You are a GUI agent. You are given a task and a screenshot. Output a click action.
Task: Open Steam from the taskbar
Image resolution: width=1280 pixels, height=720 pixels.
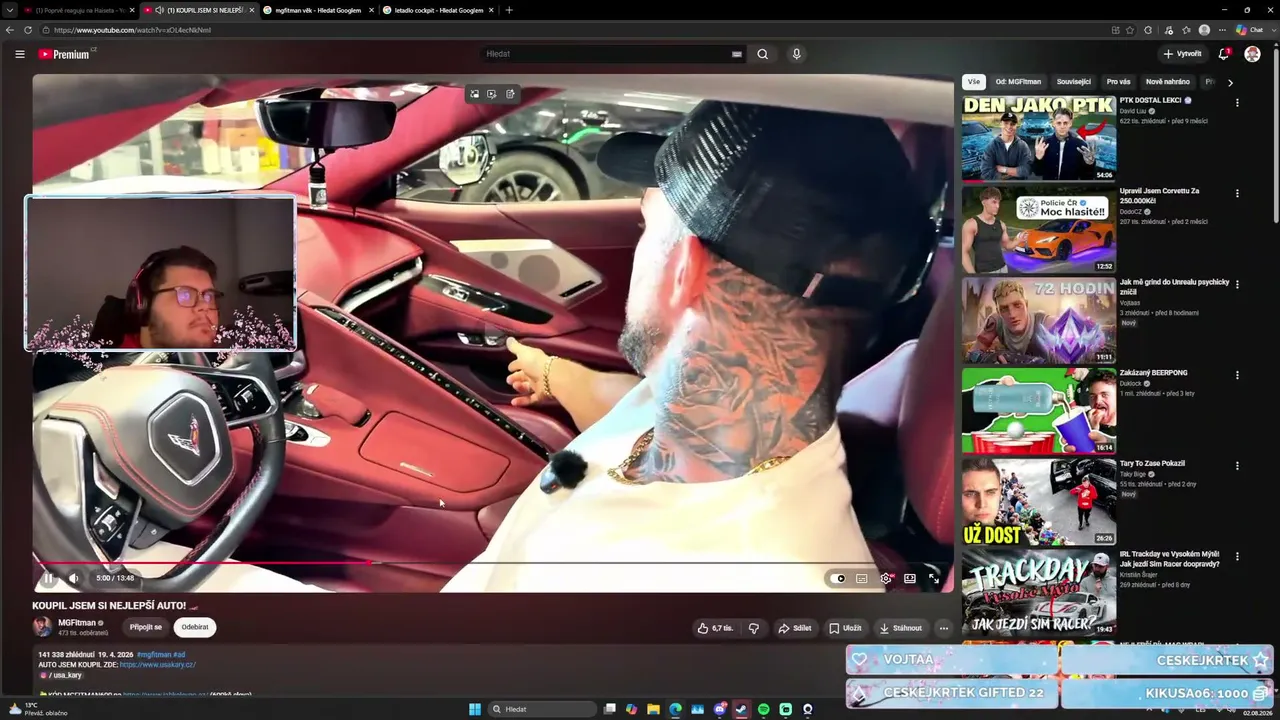click(741, 709)
